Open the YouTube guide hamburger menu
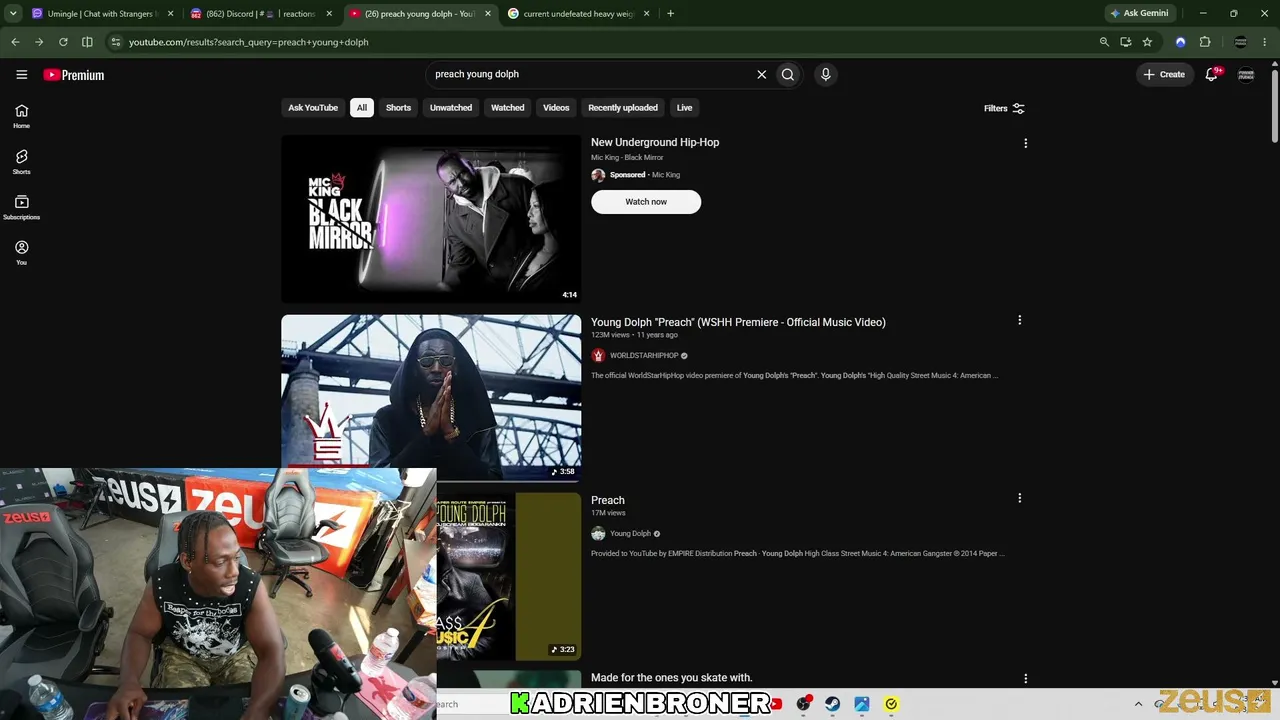This screenshot has height=720, width=1280. tap(21, 74)
